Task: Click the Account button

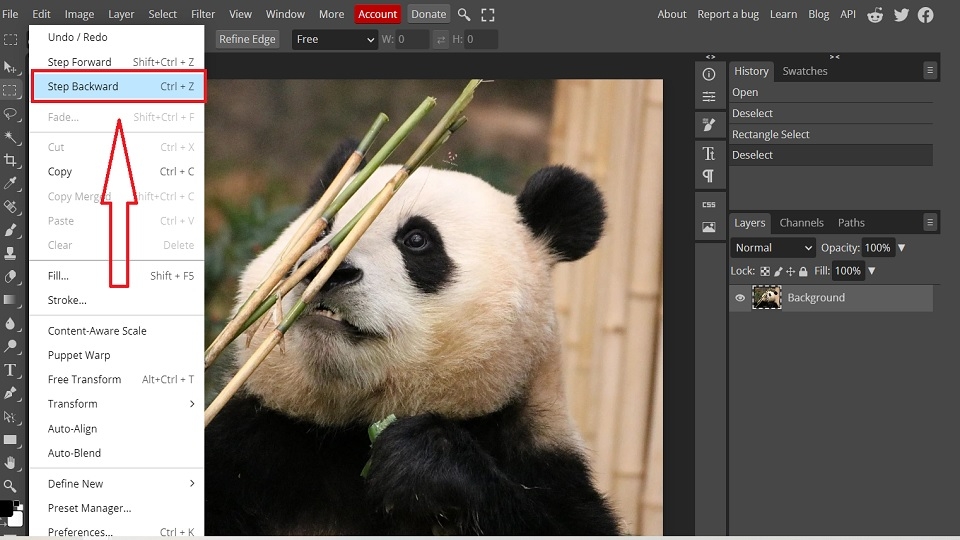Action: point(377,14)
